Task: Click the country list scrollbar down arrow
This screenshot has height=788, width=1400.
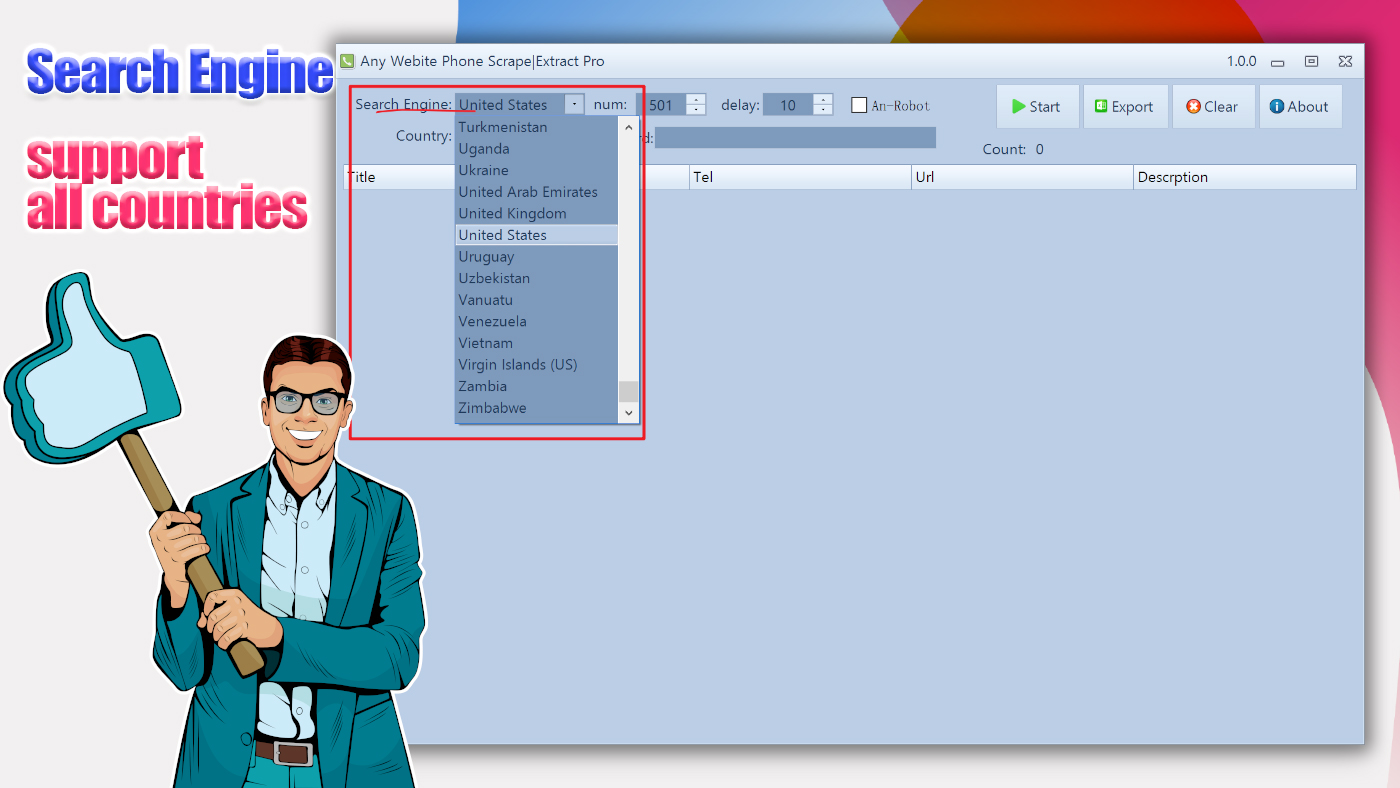Action: (628, 412)
